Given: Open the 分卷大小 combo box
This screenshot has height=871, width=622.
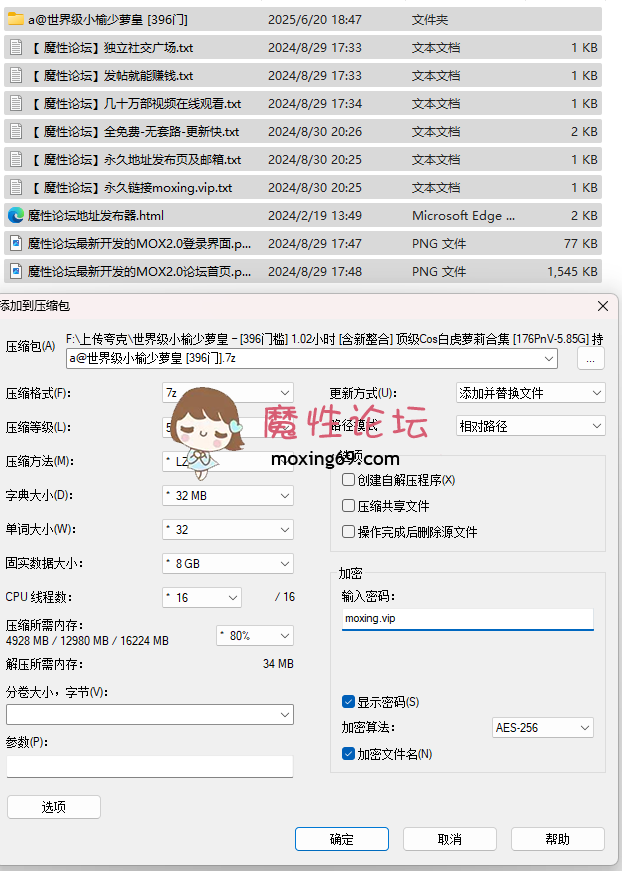Looking at the screenshot, I should click(150, 714).
